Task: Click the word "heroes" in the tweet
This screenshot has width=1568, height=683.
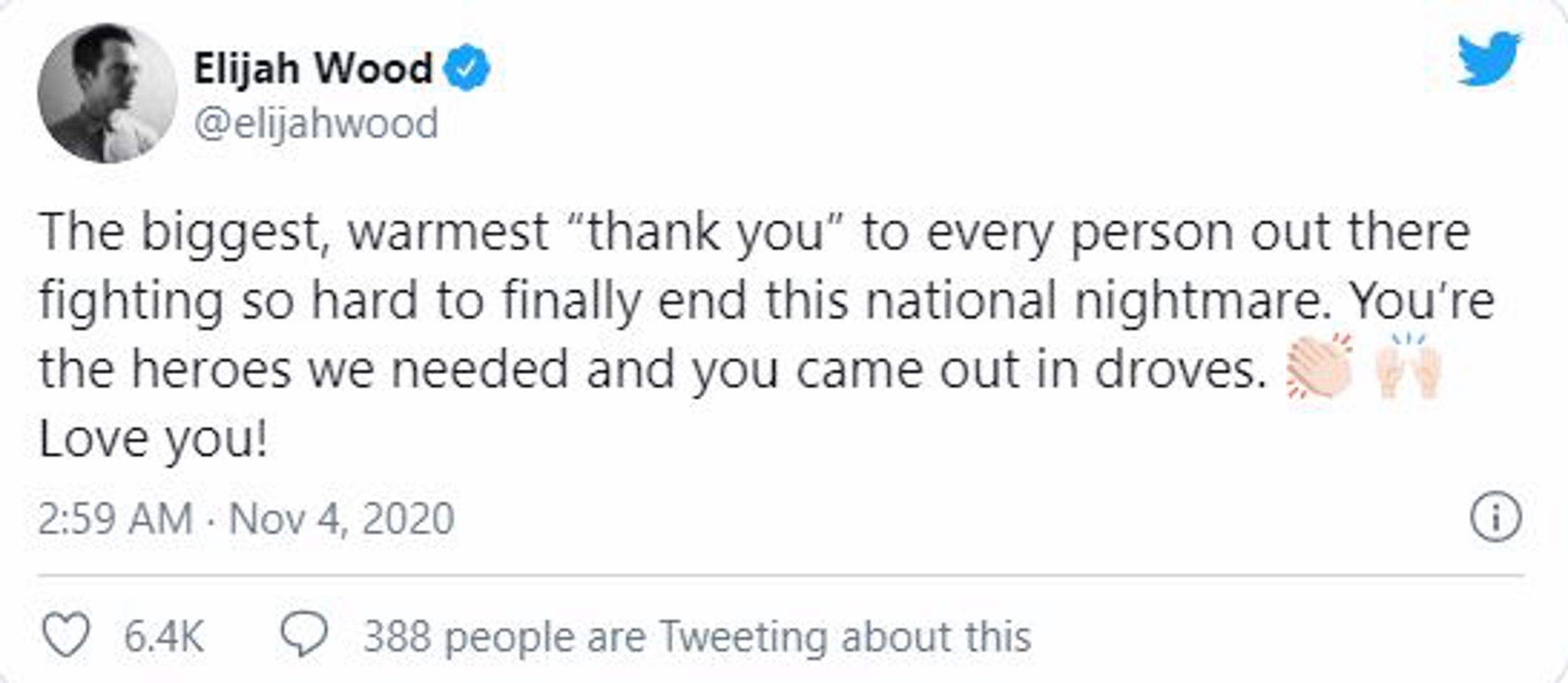Action: (211, 370)
